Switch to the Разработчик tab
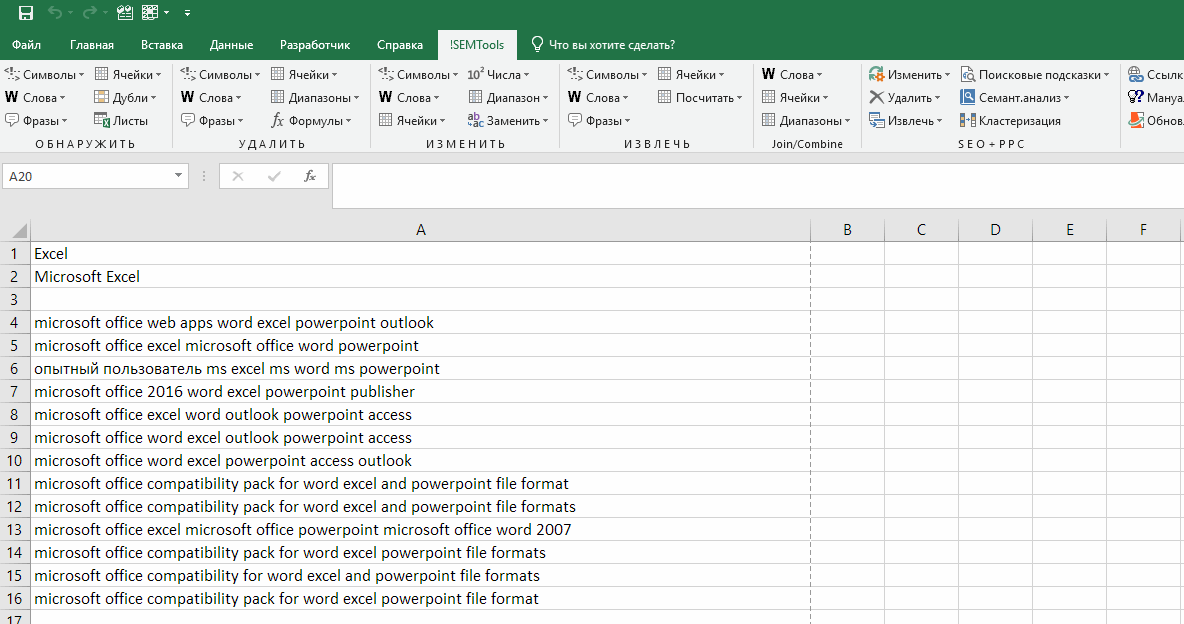 (x=315, y=45)
